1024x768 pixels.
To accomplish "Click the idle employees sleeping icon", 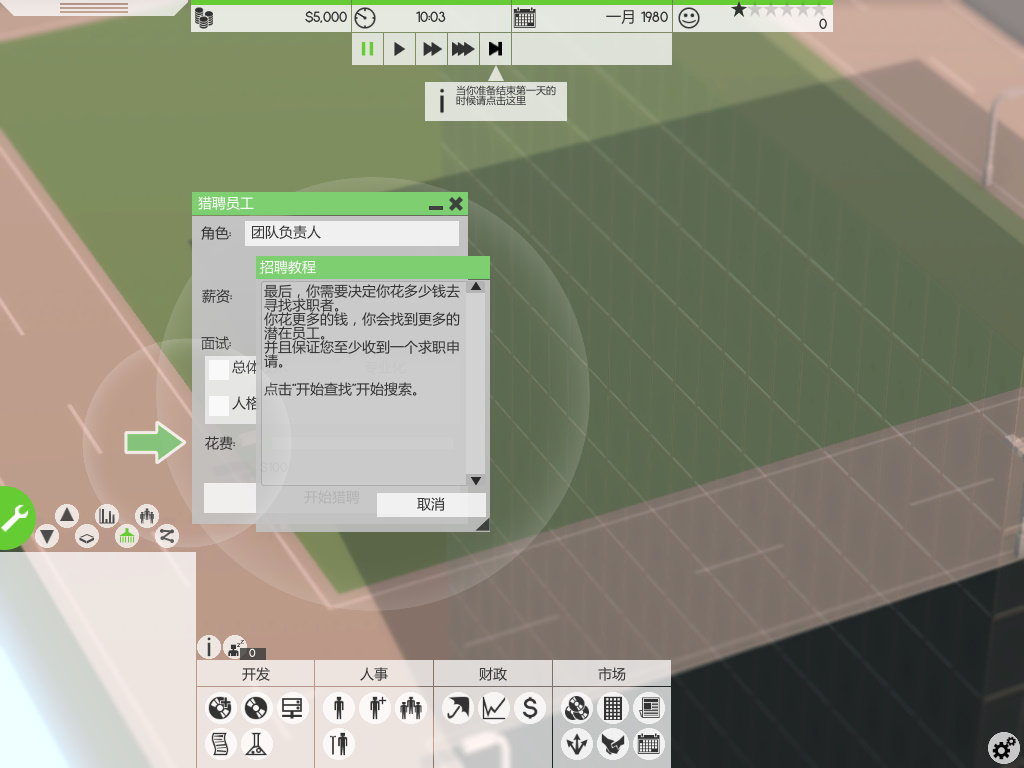I will 234,647.
